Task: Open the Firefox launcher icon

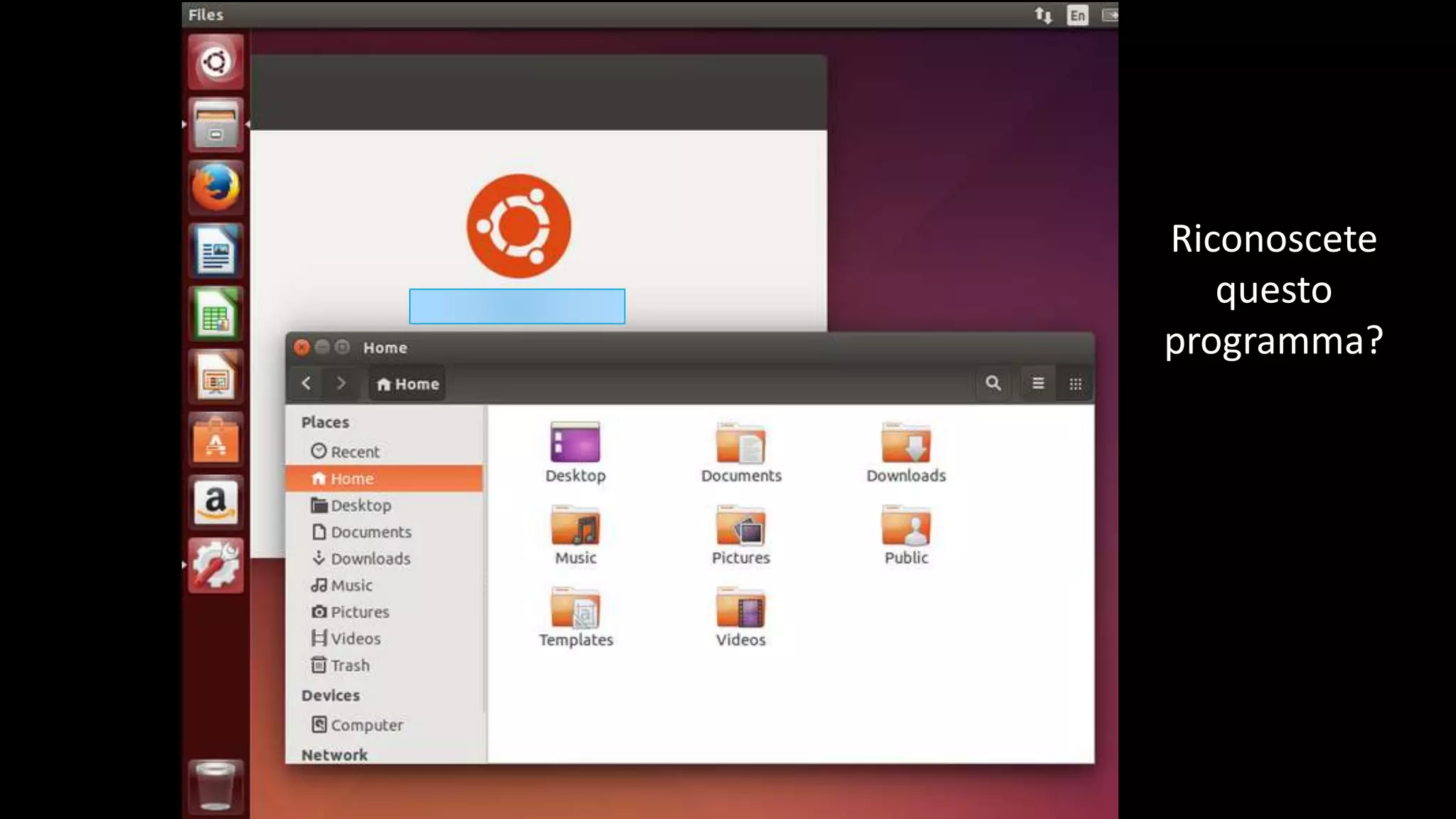Action: 215,188
